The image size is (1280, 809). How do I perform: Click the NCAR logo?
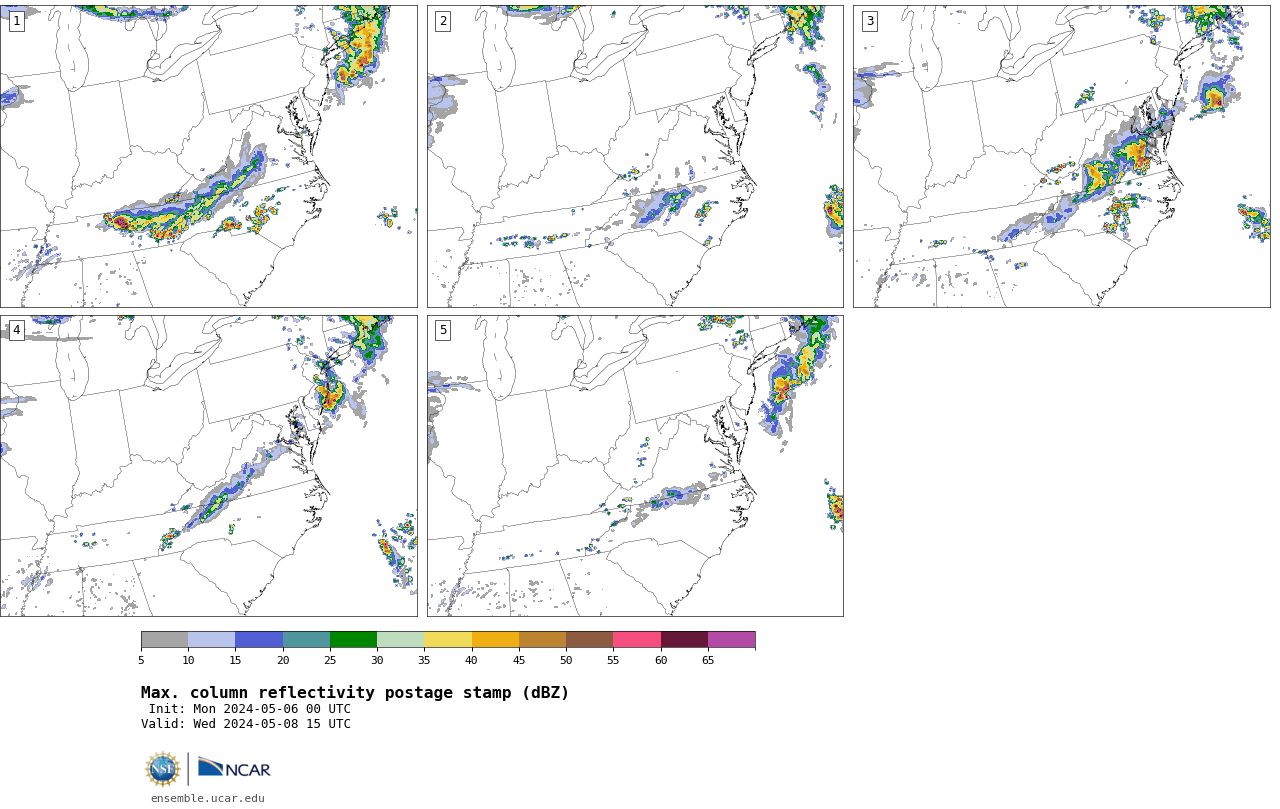pos(234,768)
